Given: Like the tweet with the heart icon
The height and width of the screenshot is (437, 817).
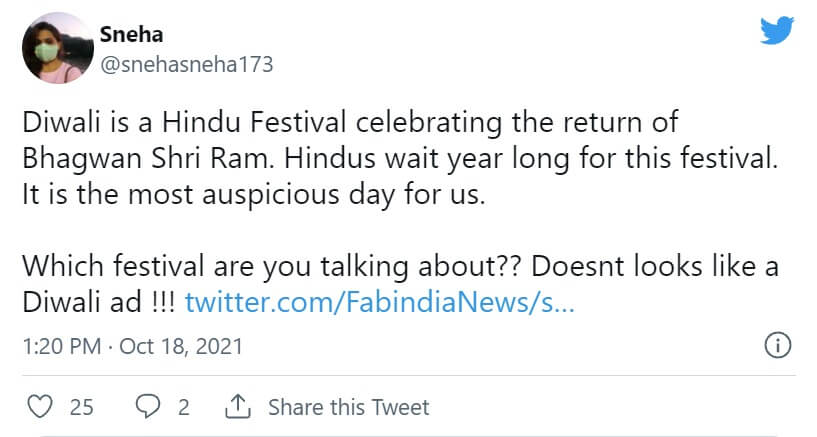Looking at the screenshot, I should pos(39,407).
